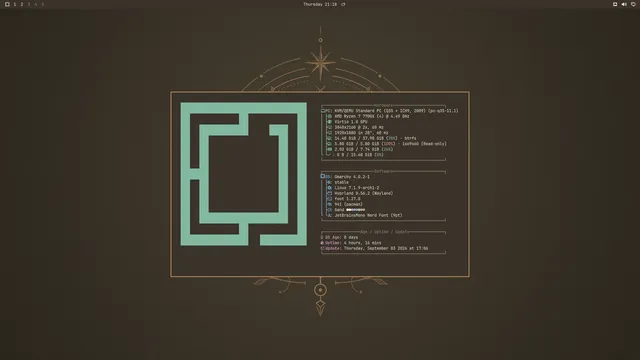Click the CPU icon next to AMD Ryzen
This screenshot has width=640, height=360.
[329, 116]
